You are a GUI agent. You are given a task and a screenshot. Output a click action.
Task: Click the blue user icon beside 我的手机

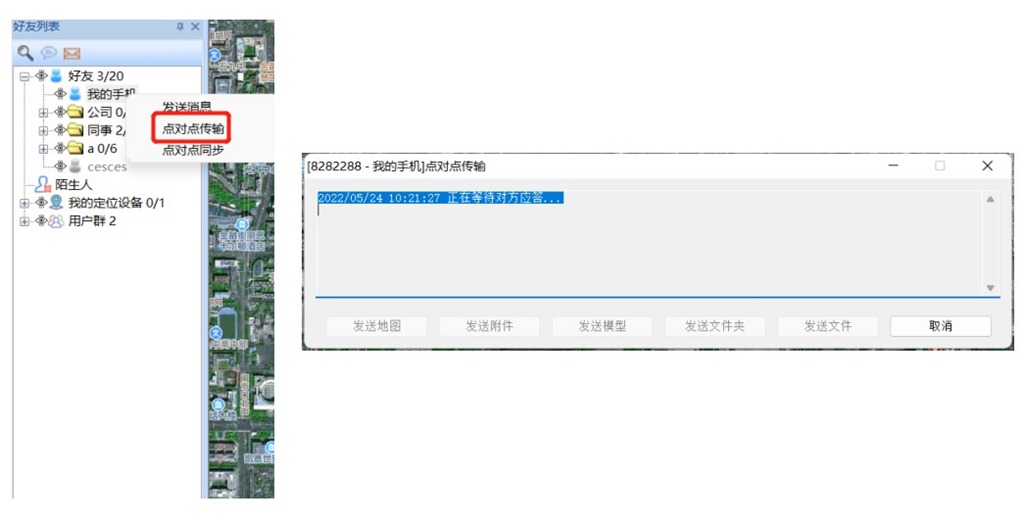[75, 94]
